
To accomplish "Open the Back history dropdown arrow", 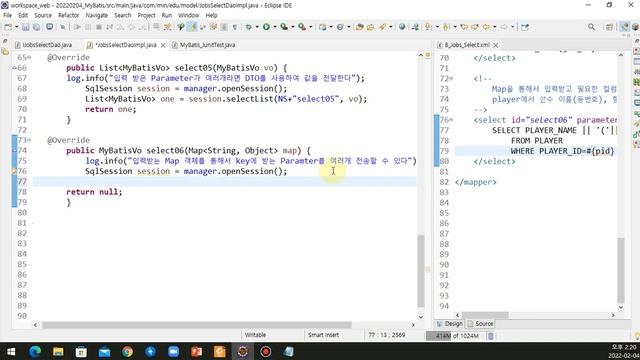I will pos(494,27).
